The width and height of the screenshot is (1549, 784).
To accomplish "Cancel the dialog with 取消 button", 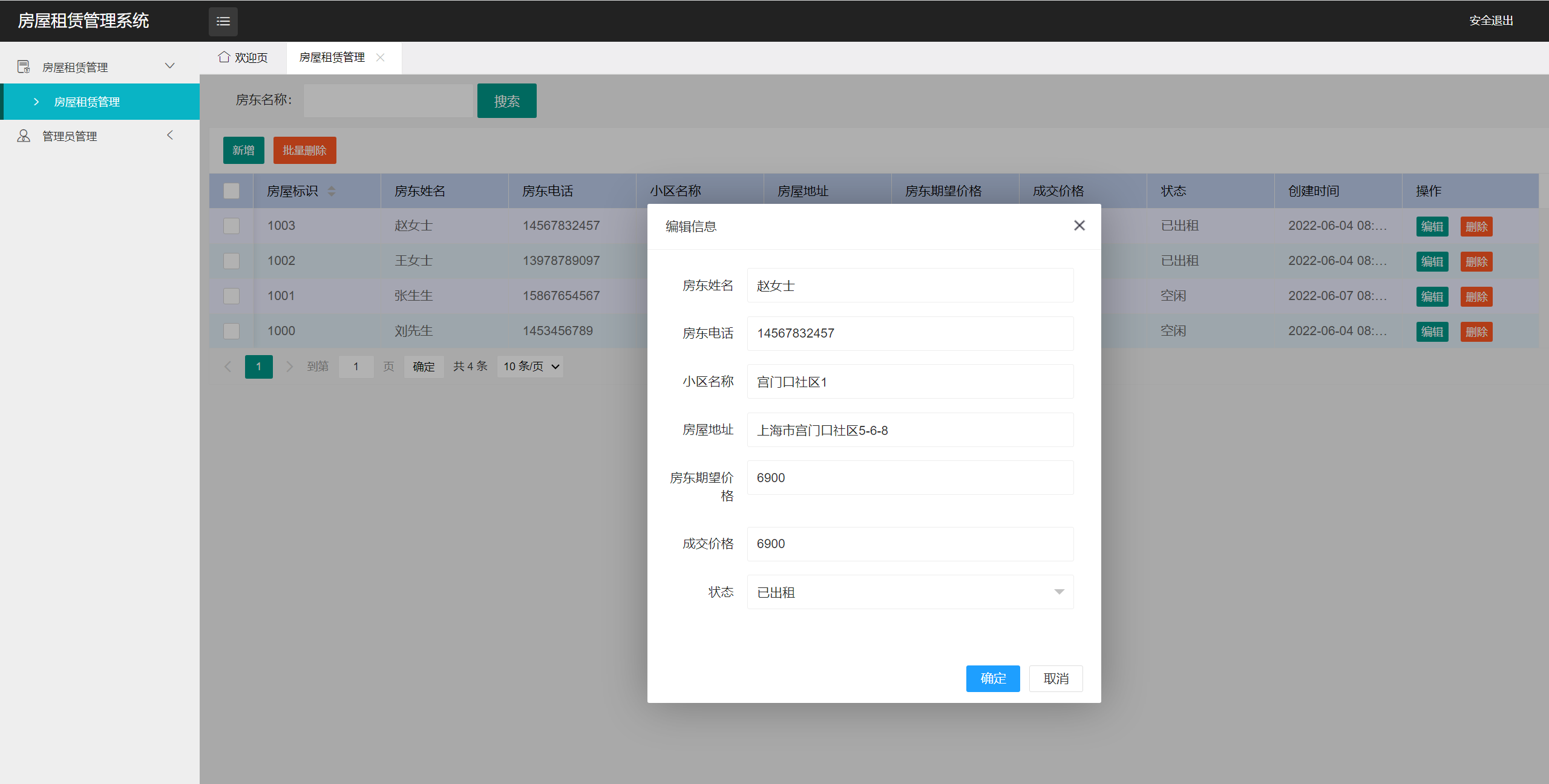I will (1056, 679).
